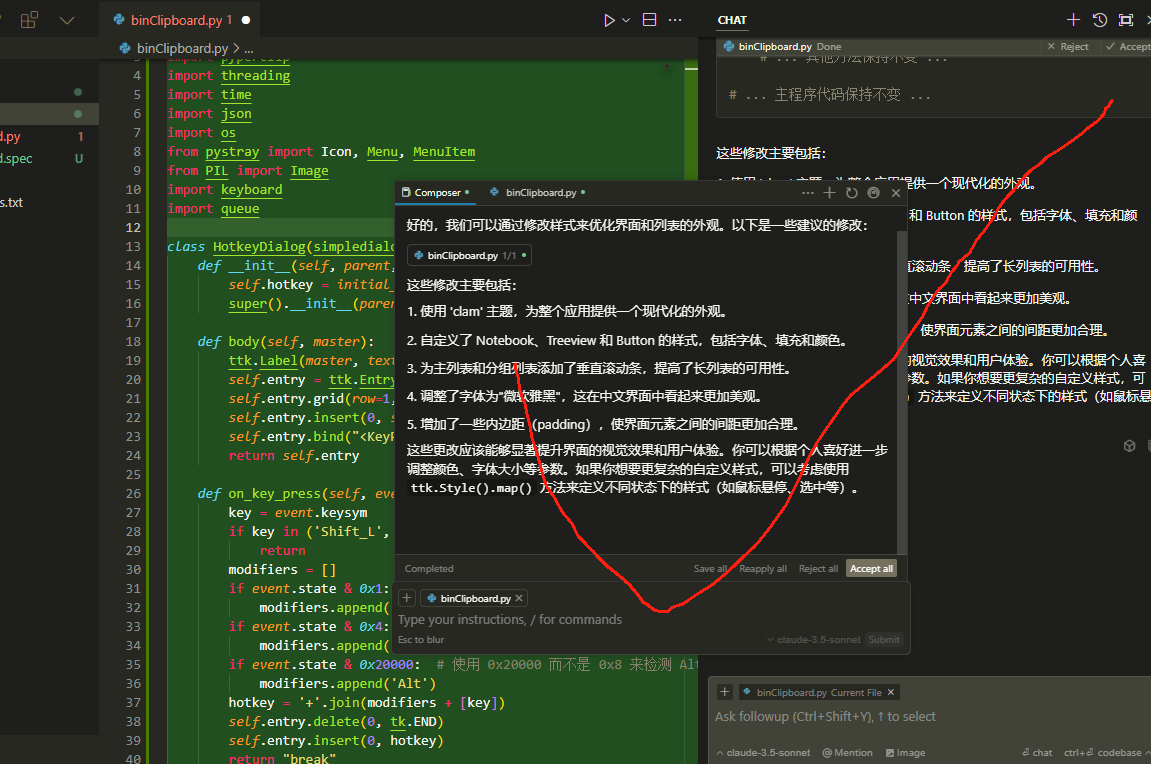Click the Reject all button

818,569
